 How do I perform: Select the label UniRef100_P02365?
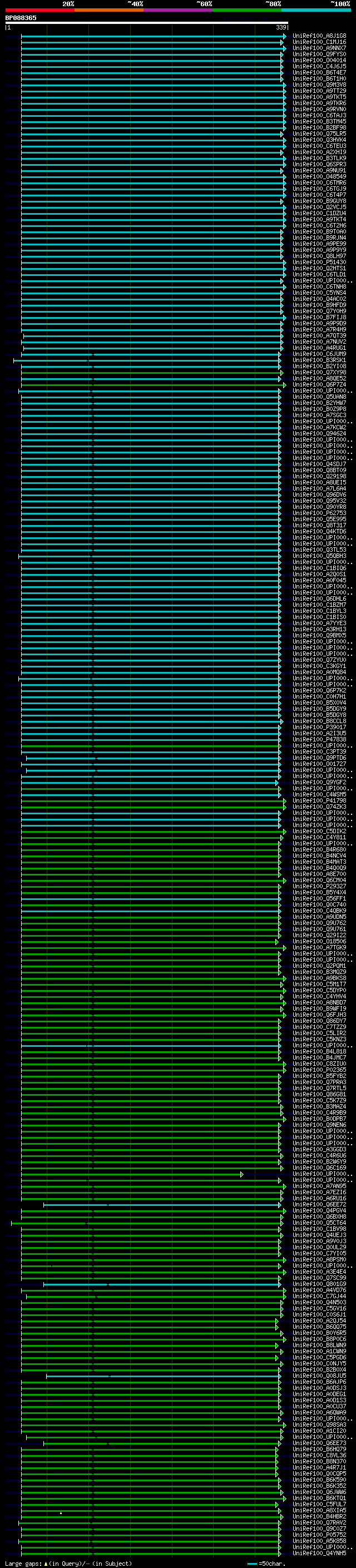coord(319,1070)
